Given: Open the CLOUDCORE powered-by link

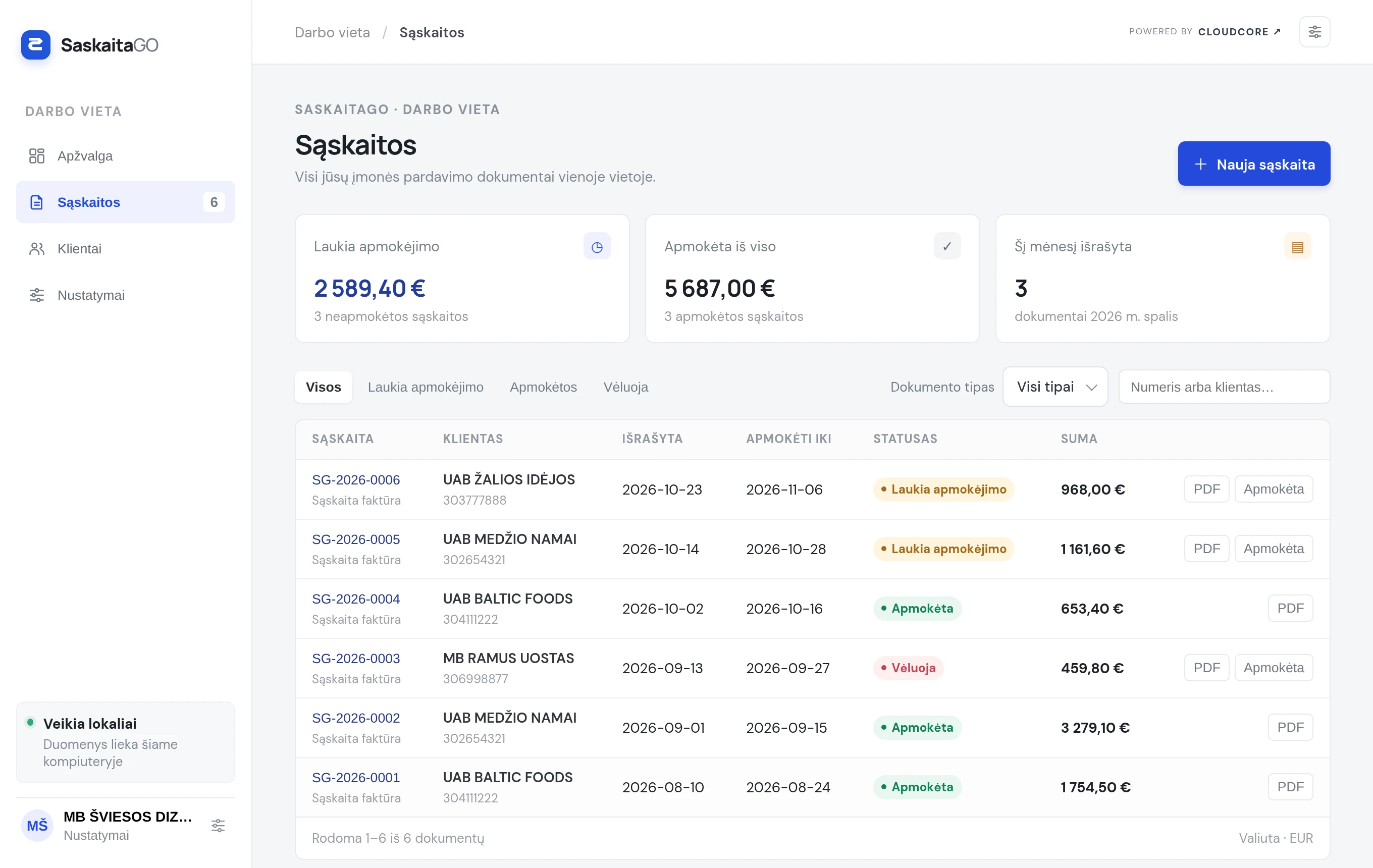Looking at the screenshot, I should [x=1239, y=32].
